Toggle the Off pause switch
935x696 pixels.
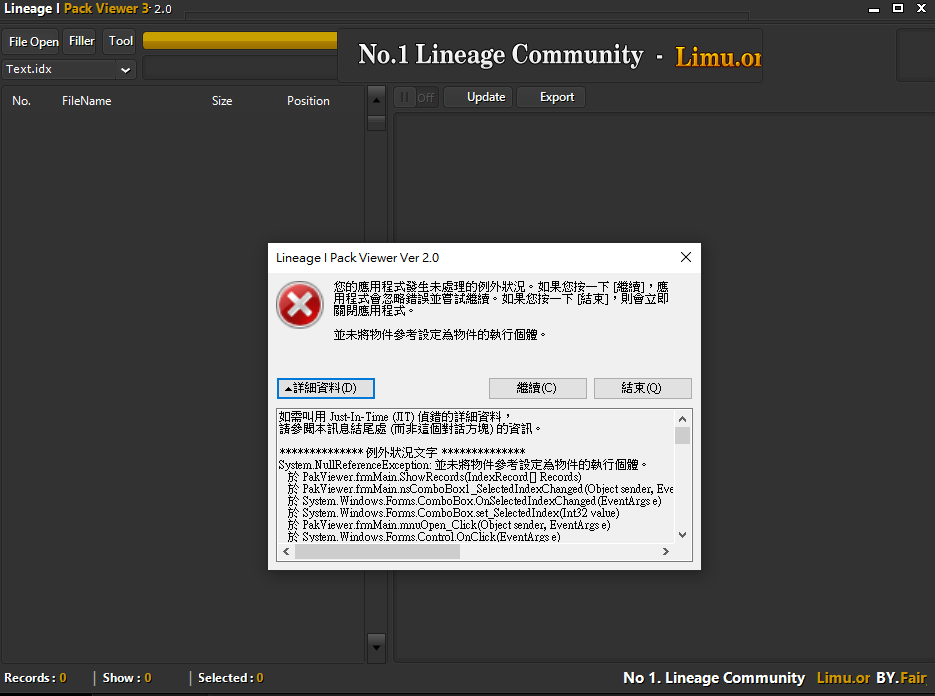pos(416,97)
